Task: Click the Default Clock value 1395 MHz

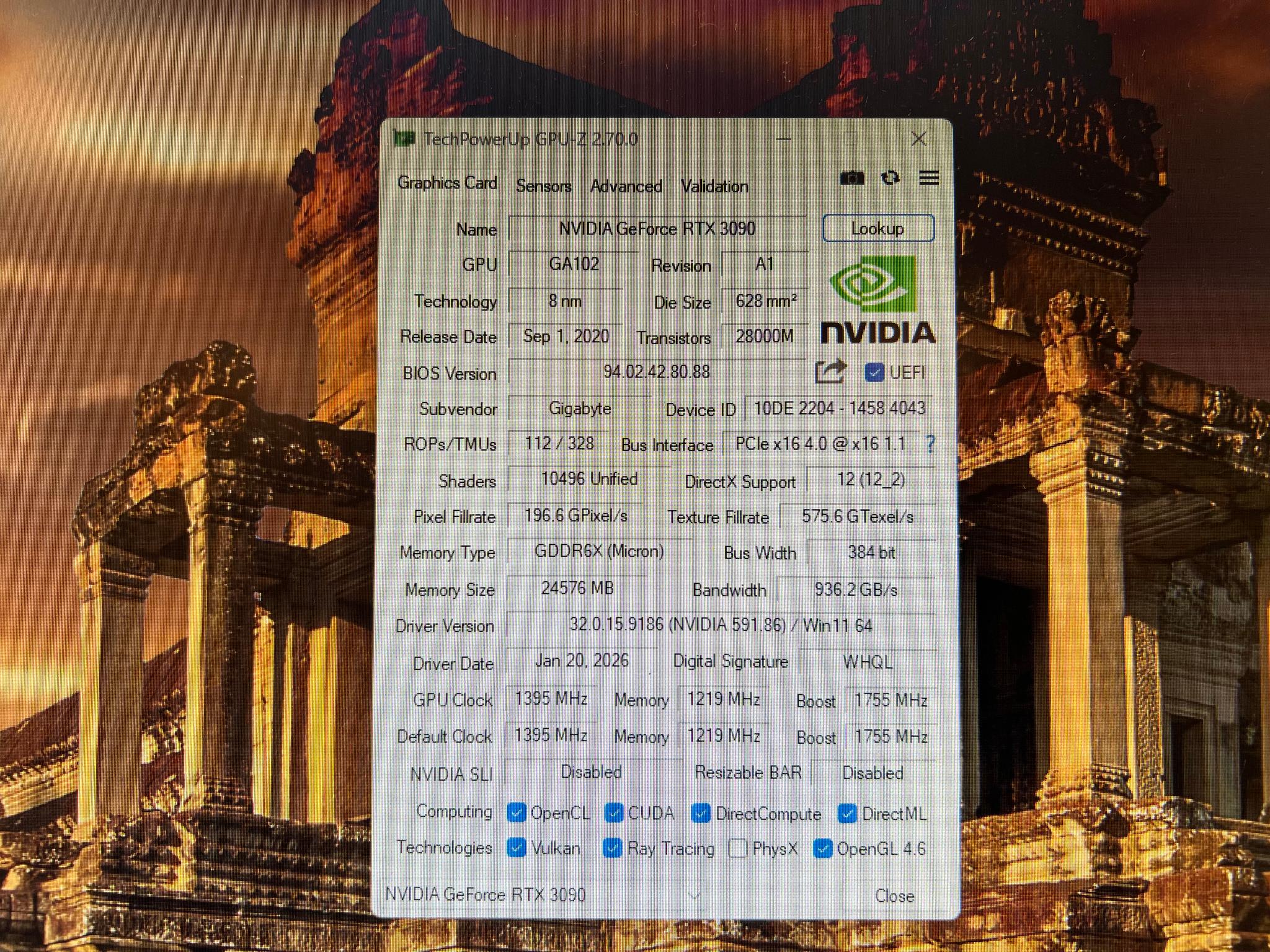Action: click(x=551, y=736)
